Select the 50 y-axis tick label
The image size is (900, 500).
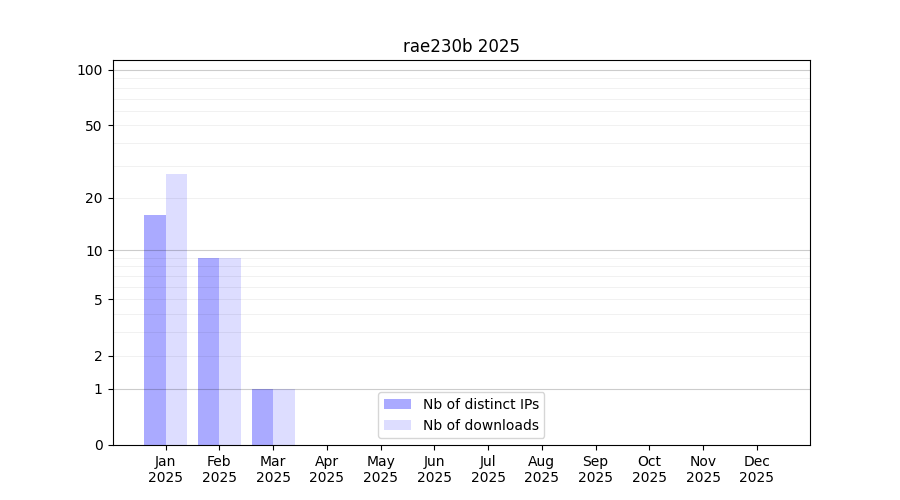point(94,126)
